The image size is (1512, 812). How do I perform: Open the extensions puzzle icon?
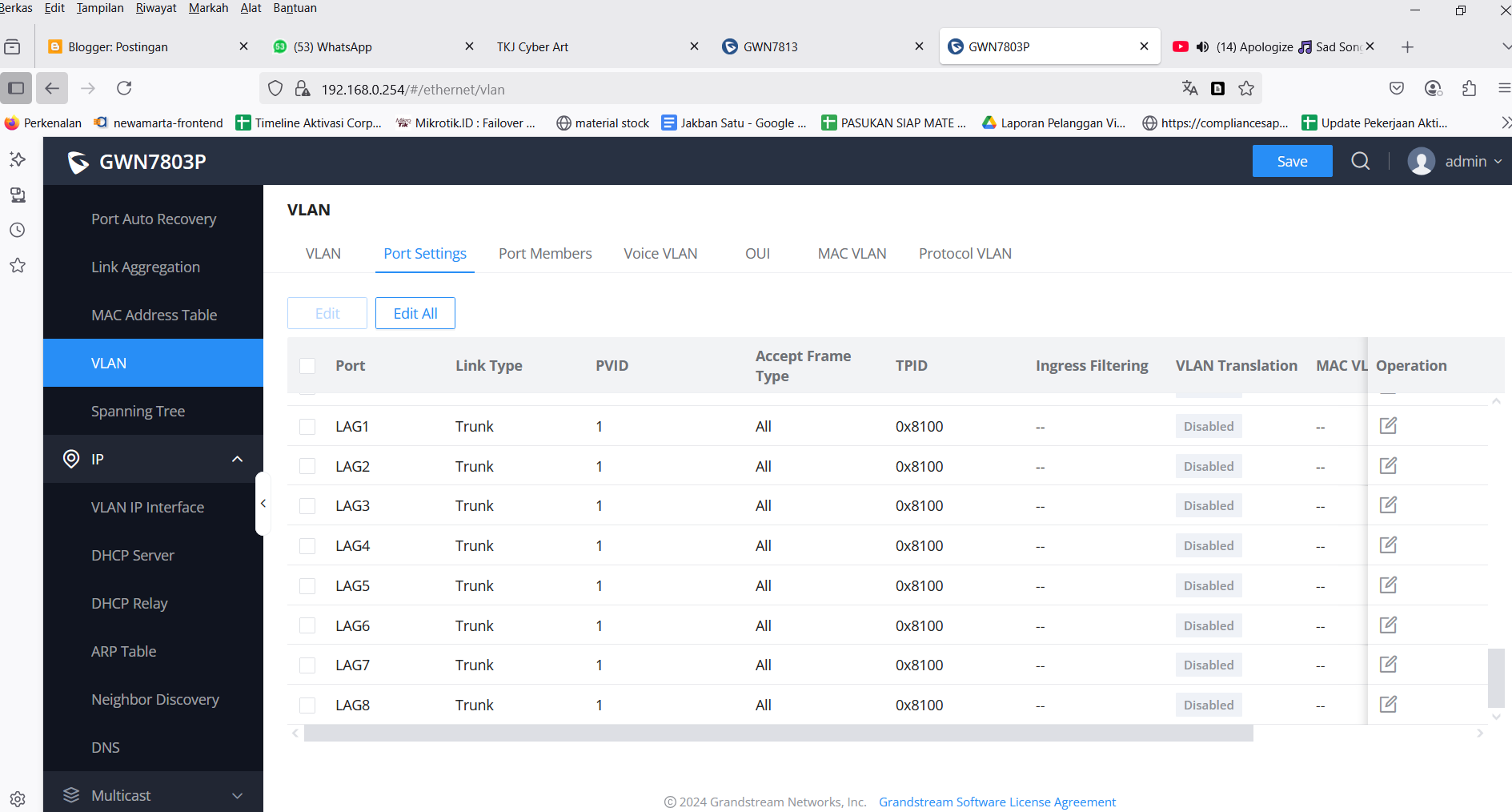tap(1469, 89)
